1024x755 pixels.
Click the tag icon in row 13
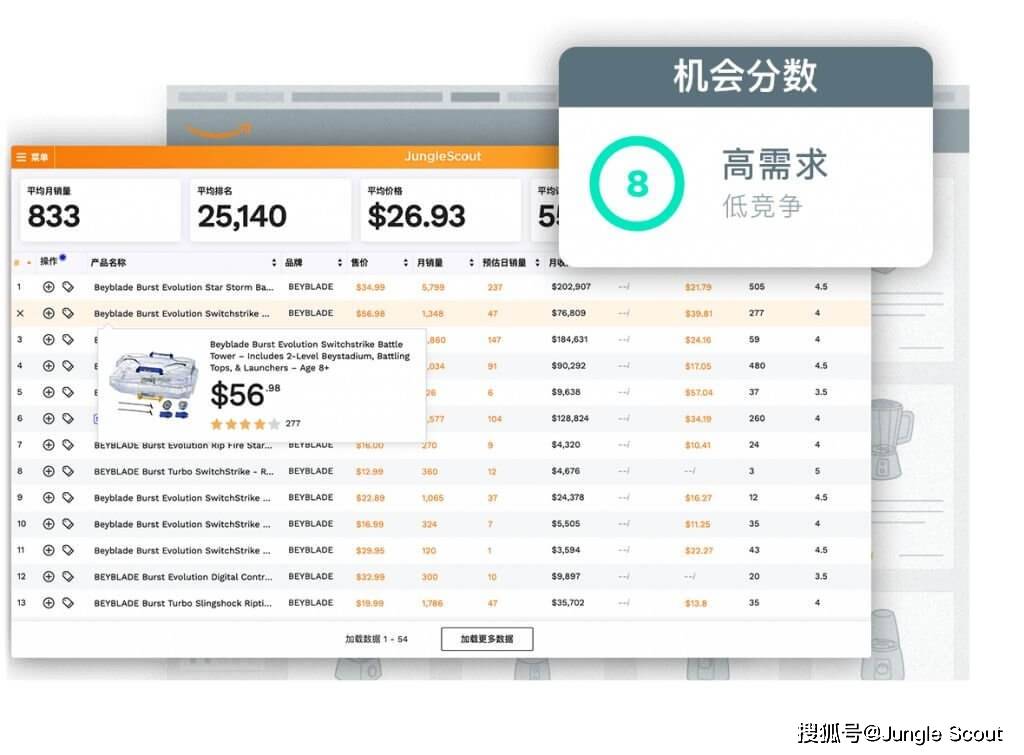click(x=68, y=603)
